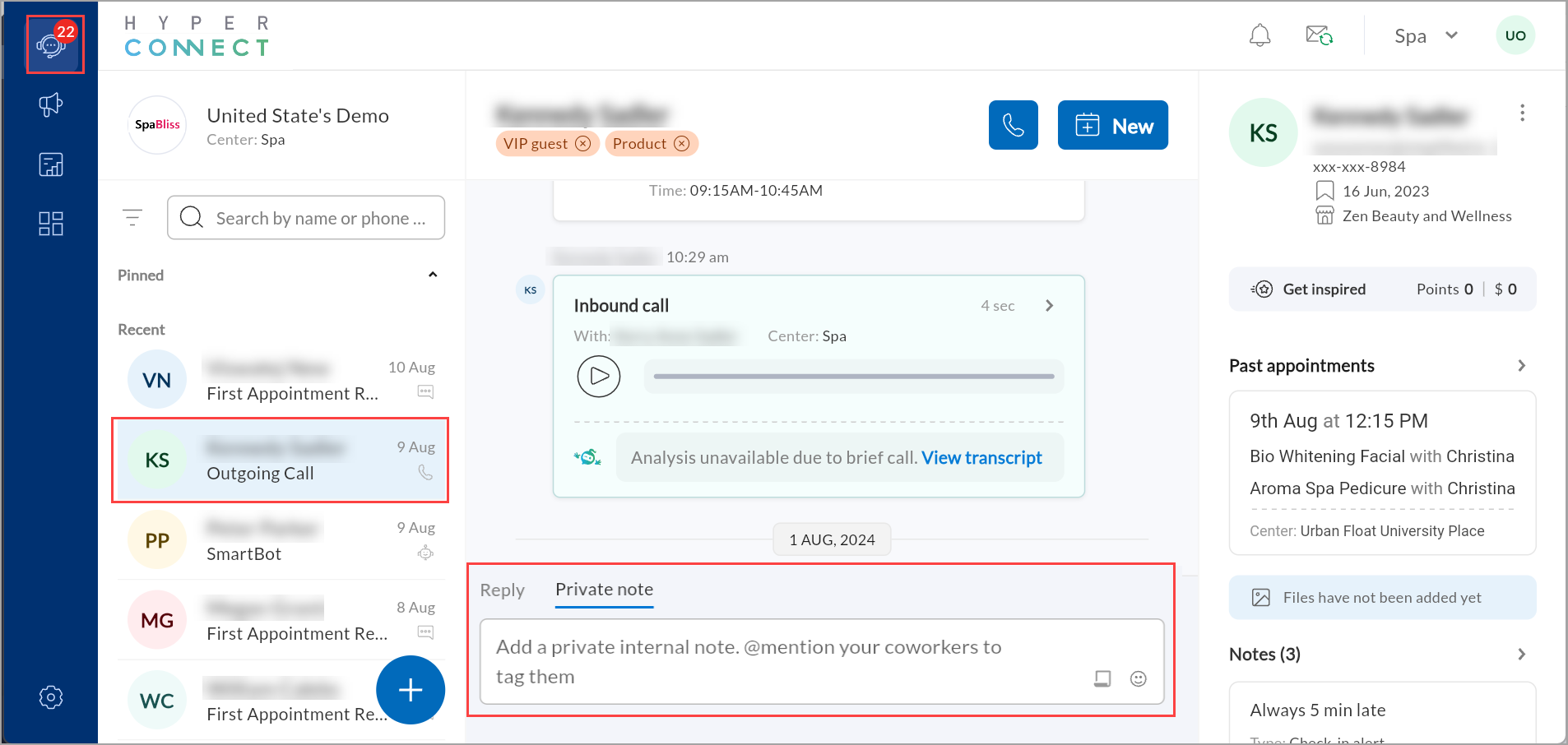Open the canned responses icon in note box
This screenshot has width=1568, height=745.
[1102, 678]
